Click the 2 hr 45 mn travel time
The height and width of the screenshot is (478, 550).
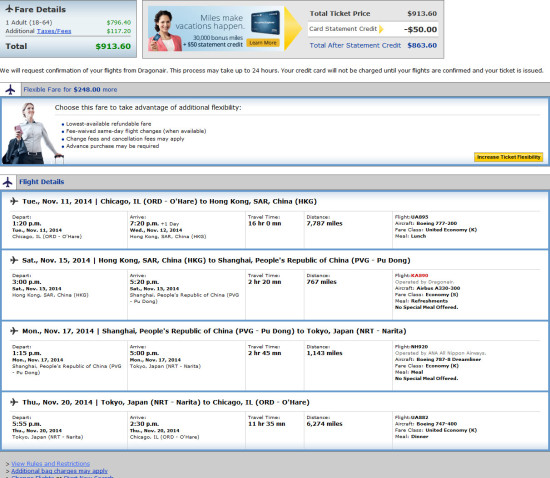pyautogui.click(x=264, y=353)
